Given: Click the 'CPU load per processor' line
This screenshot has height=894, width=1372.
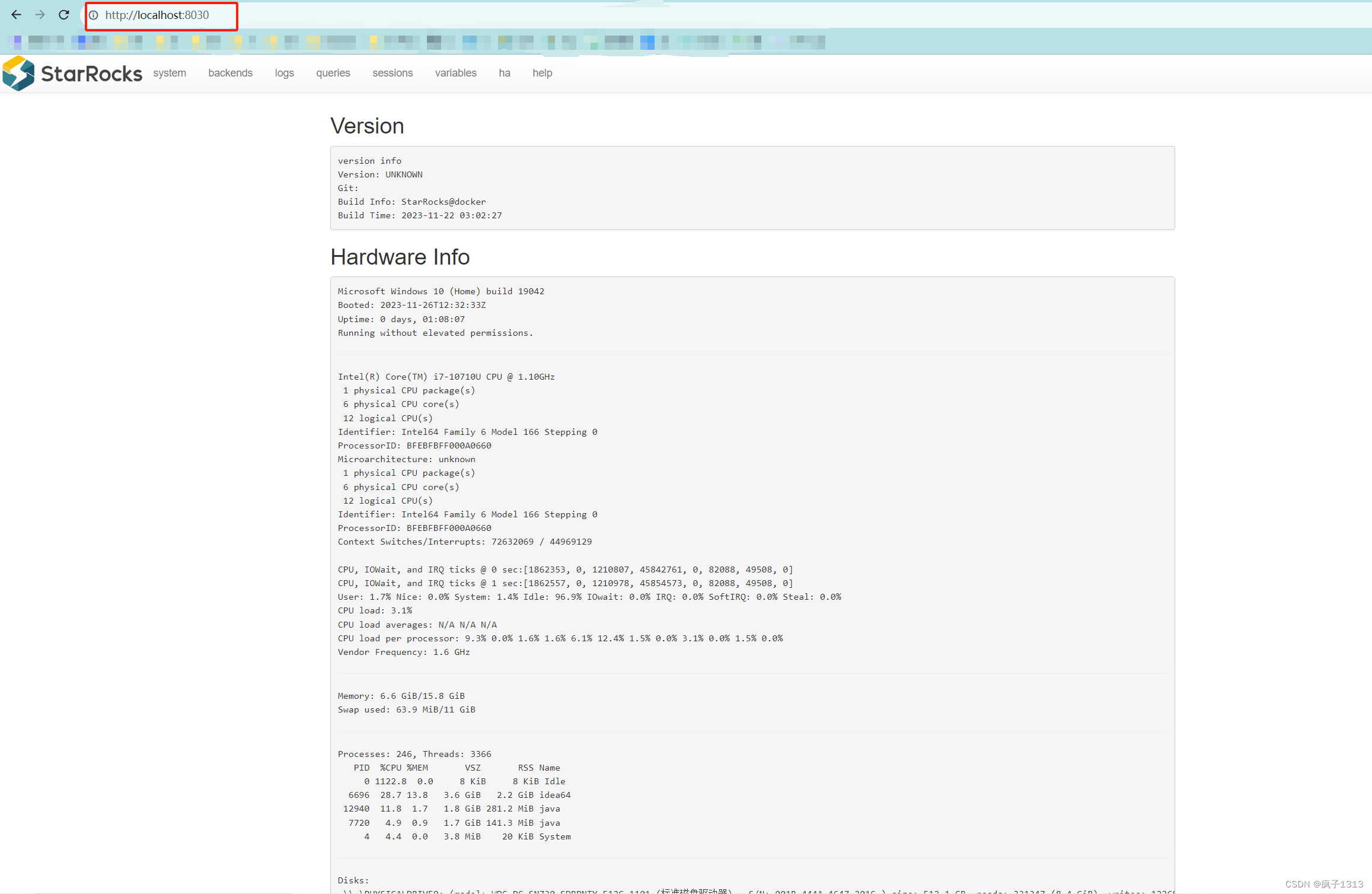Looking at the screenshot, I should (x=560, y=638).
